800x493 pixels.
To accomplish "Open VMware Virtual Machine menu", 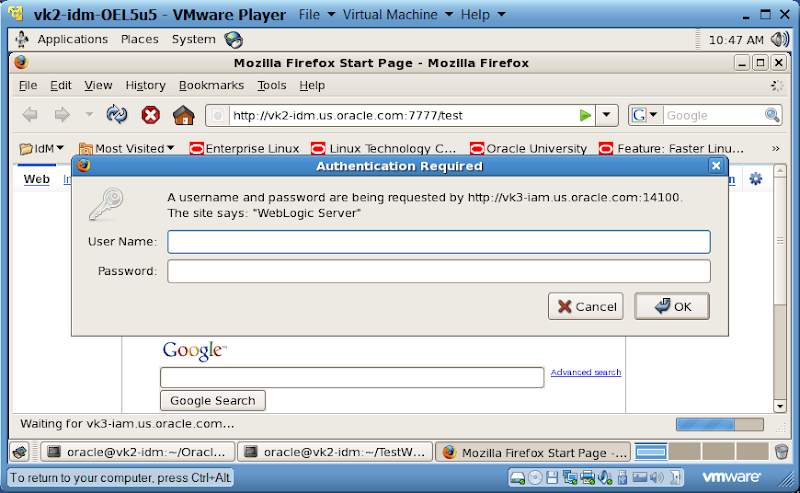I will tap(397, 14).
